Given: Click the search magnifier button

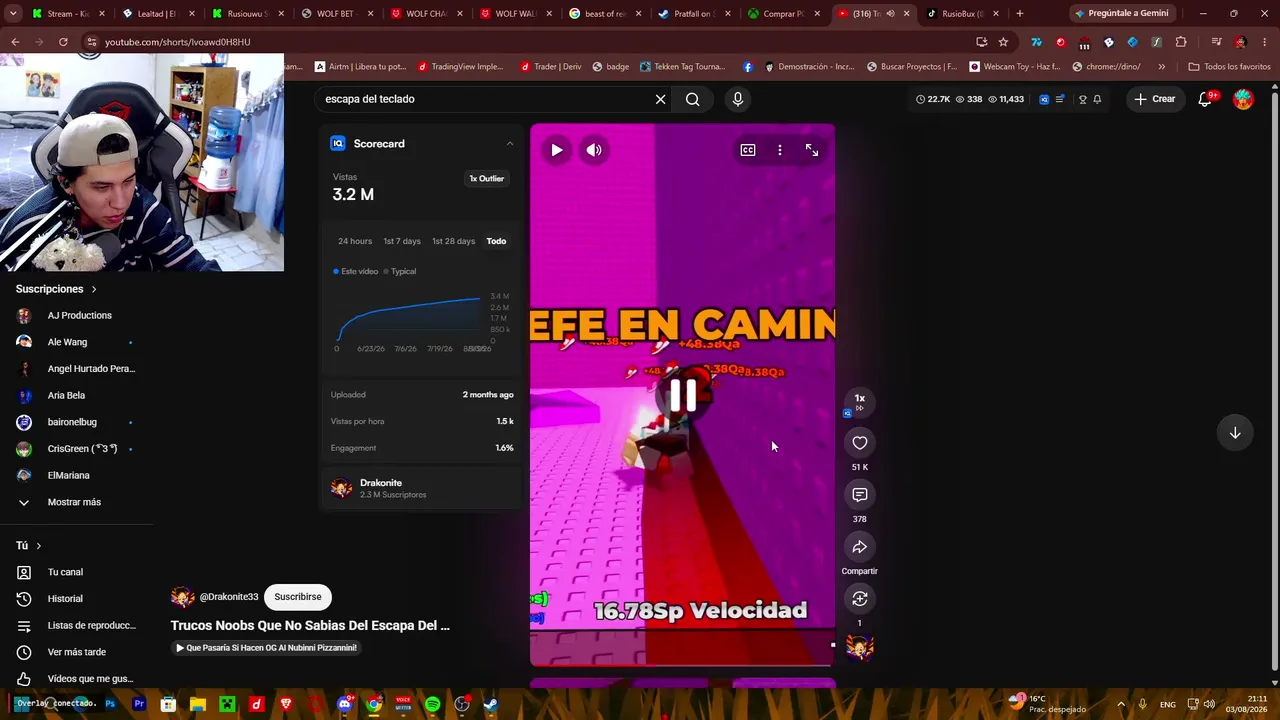Looking at the screenshot, I should coord(692,99).
